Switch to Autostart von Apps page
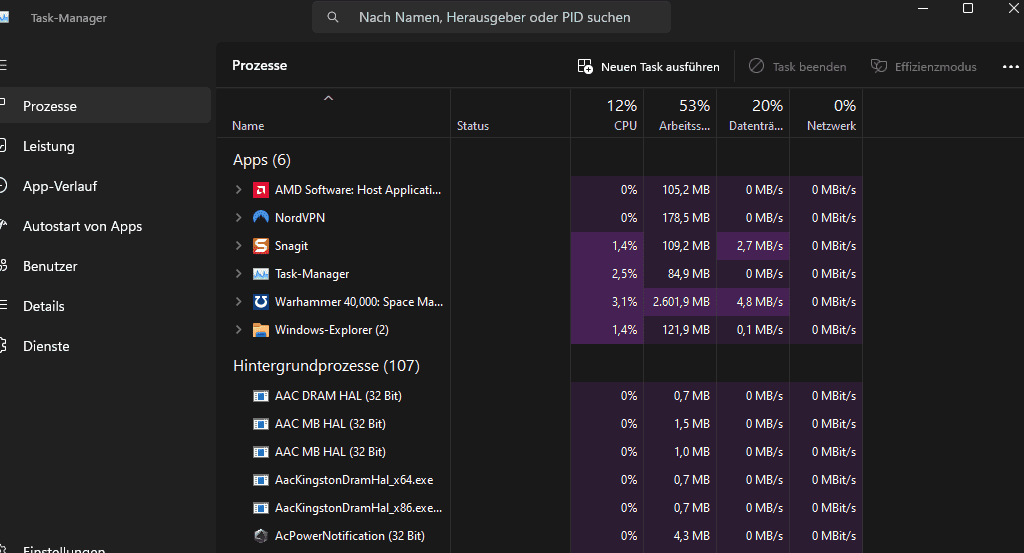Image resolution: width=1024 pixels, height=553 pixels. click(82, 226)
